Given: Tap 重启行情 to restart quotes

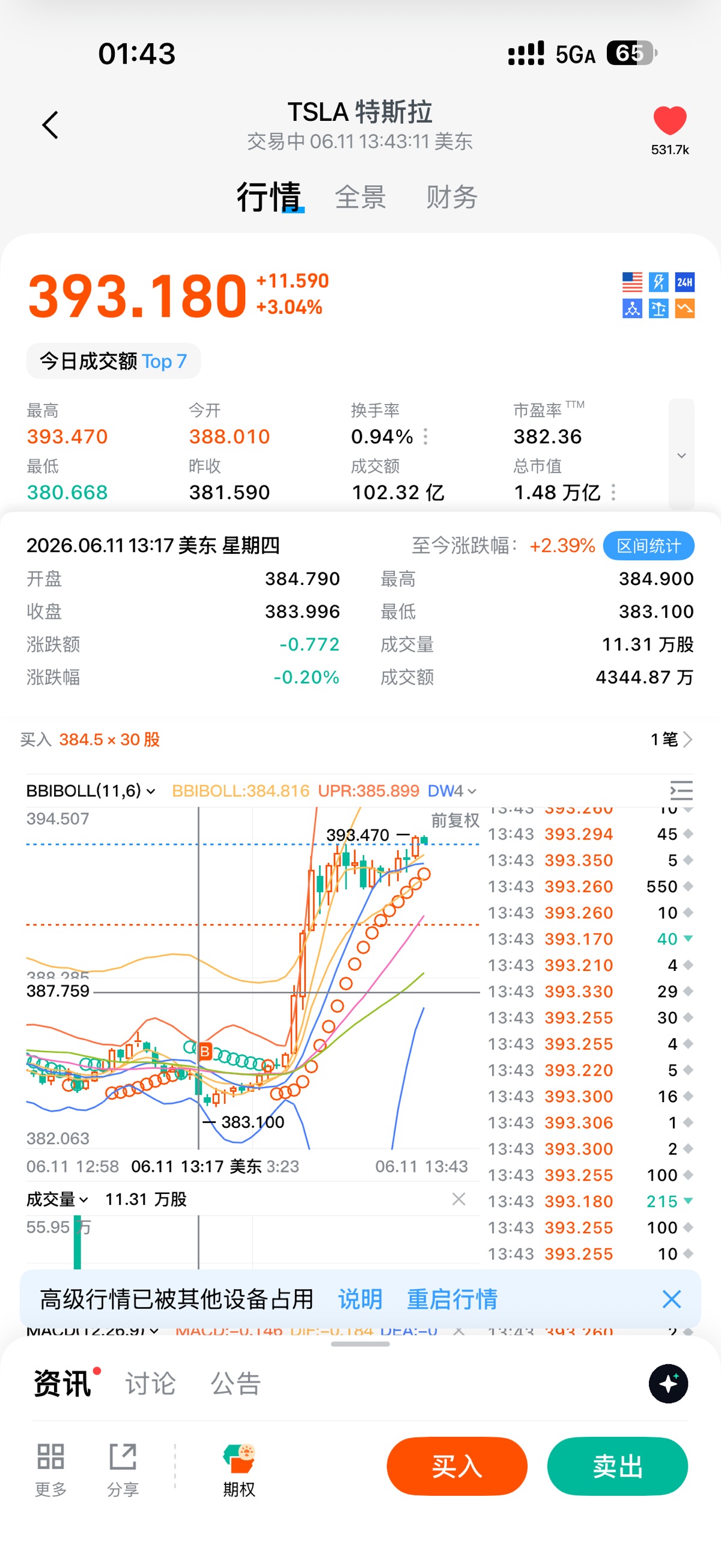Looking at the screenshot, I should click(x=452, y=1299).
